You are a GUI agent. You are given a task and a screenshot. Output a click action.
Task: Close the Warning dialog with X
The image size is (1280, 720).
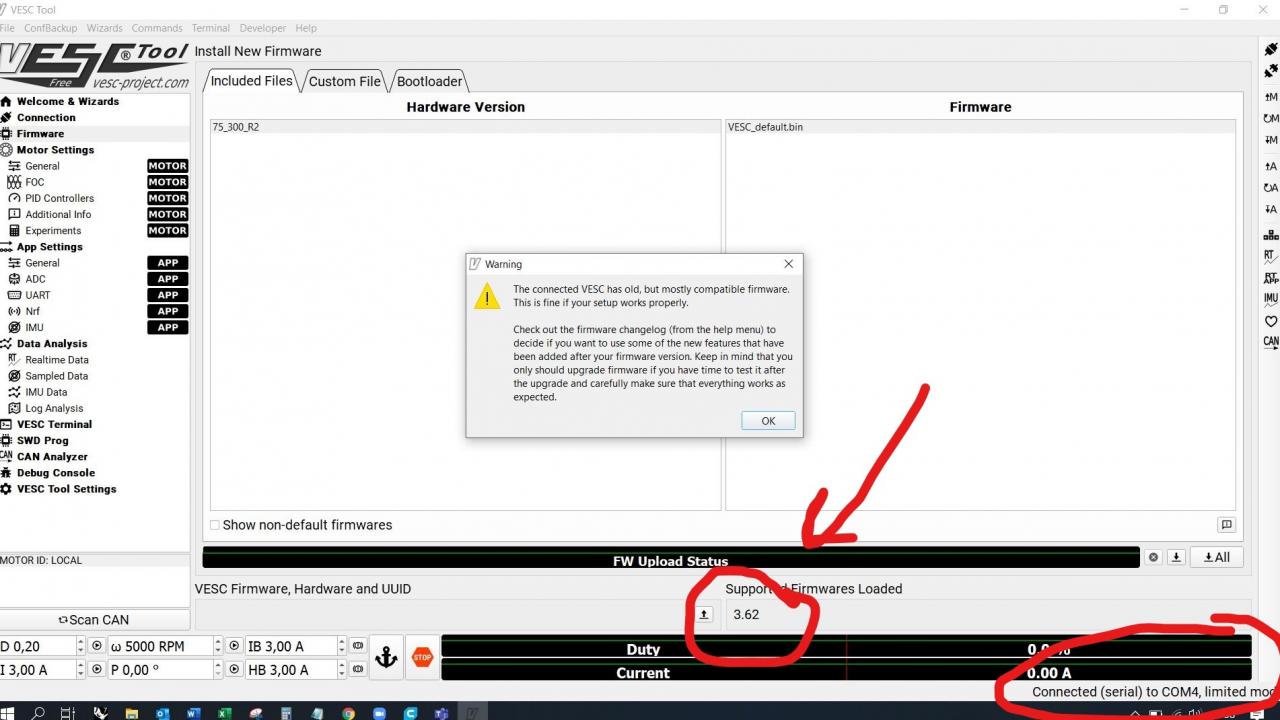tap(788, 264)
